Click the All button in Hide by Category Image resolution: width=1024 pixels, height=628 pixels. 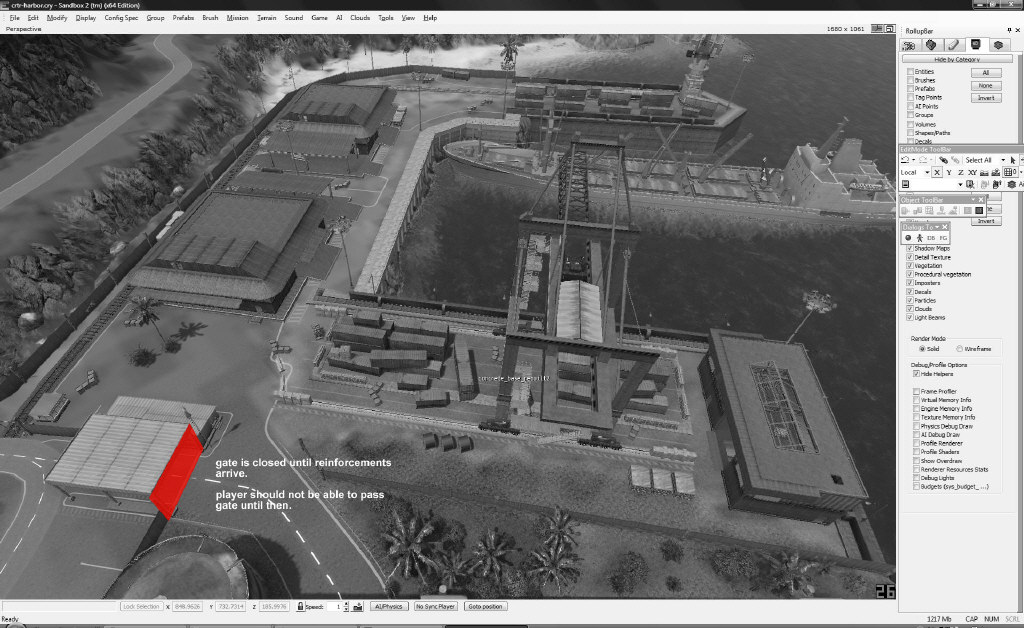[x=985, y=72]
